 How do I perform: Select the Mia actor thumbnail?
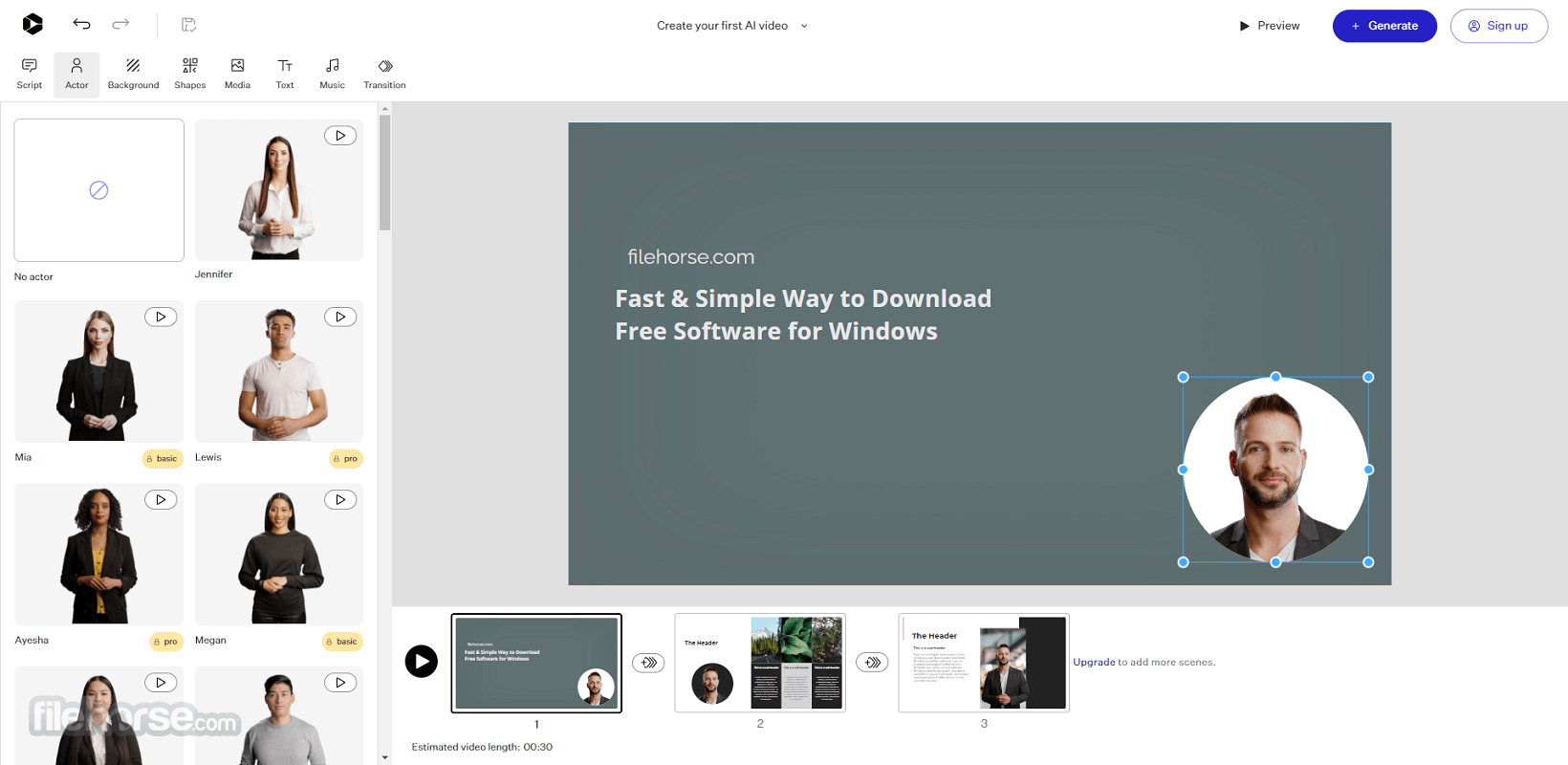click(99, 371)
